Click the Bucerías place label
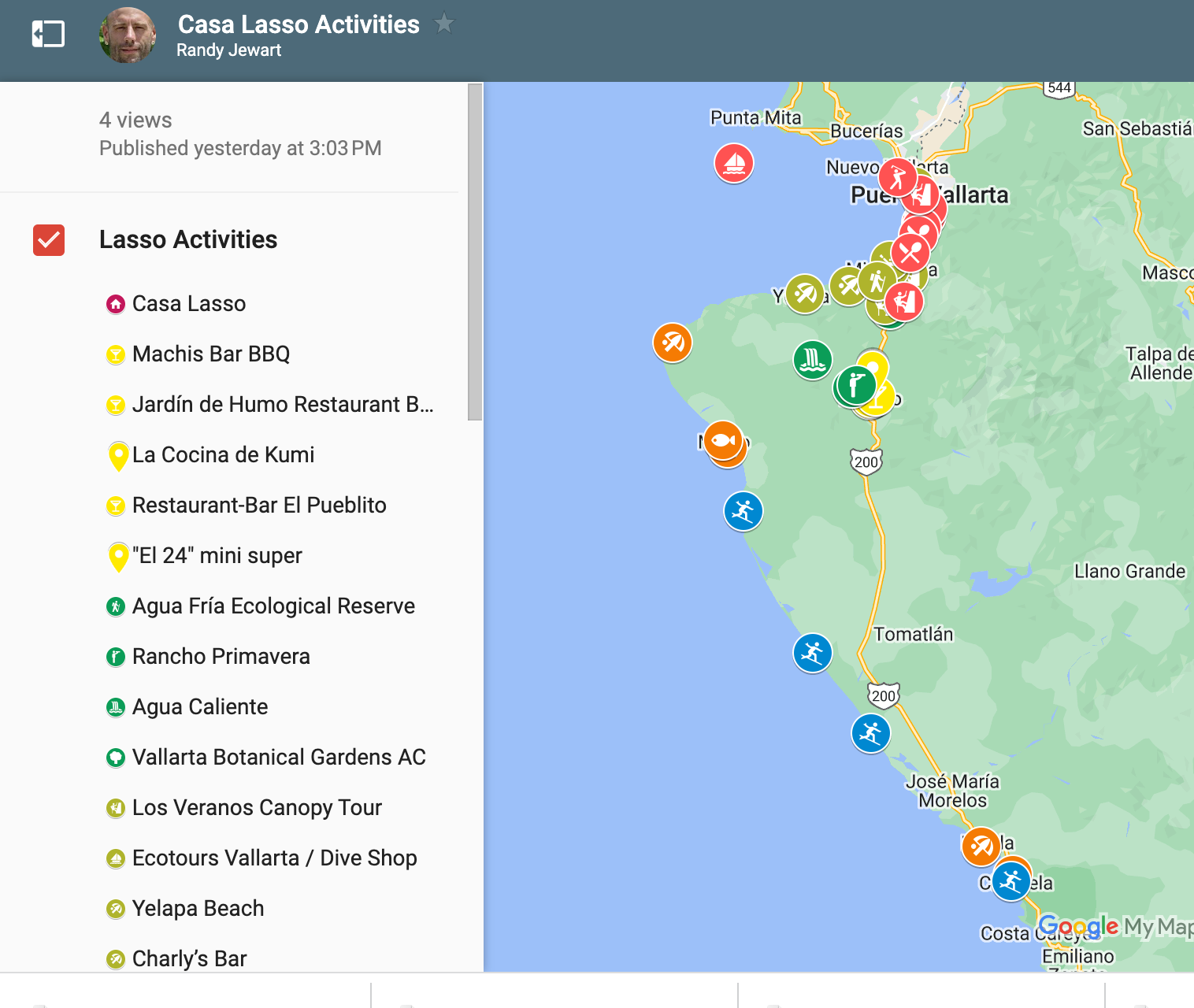The width and height of the screenshot is (1194, 1008). click(x=867, y=131)
